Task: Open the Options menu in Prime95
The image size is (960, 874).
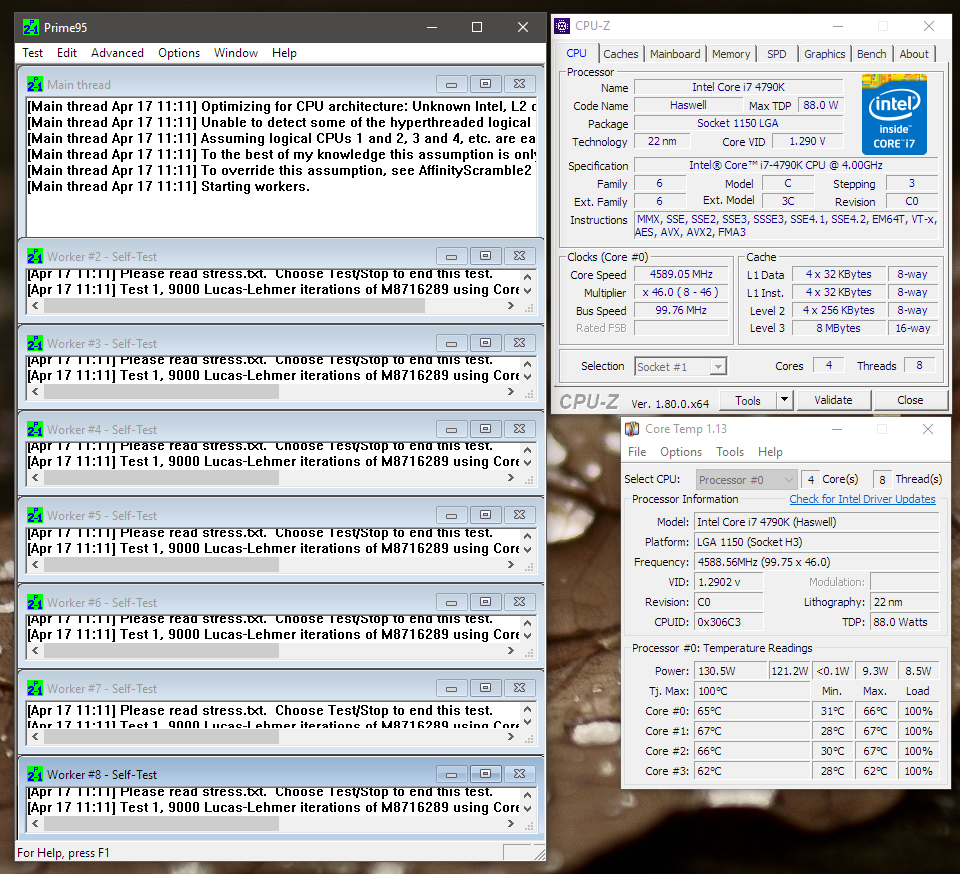Action: (179, 53)
